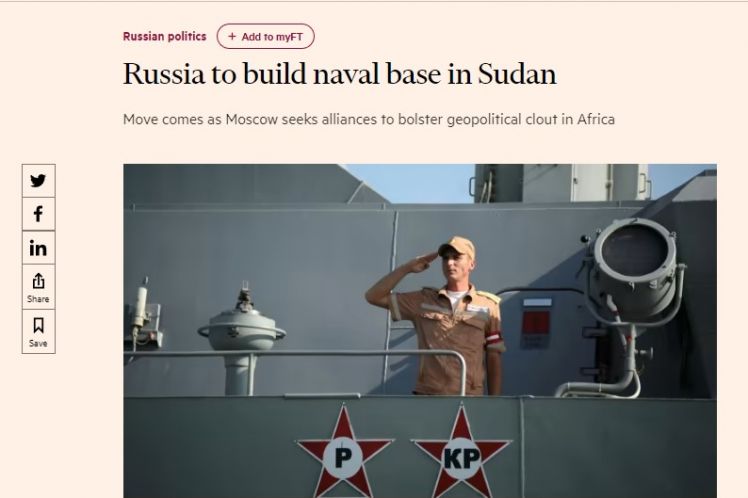Click the word Sudan in the headline
The height and width of the screenshot is (498, 748).
tap(517, 74)
